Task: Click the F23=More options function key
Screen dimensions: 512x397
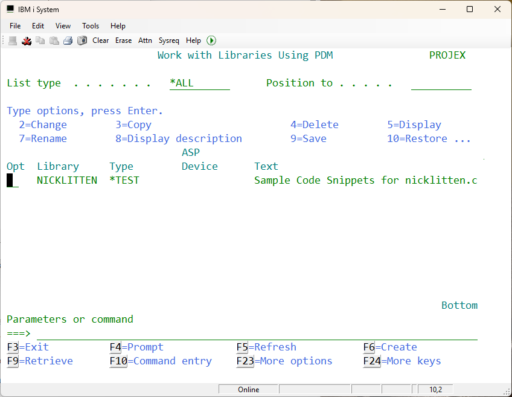Action: point(284,361)
